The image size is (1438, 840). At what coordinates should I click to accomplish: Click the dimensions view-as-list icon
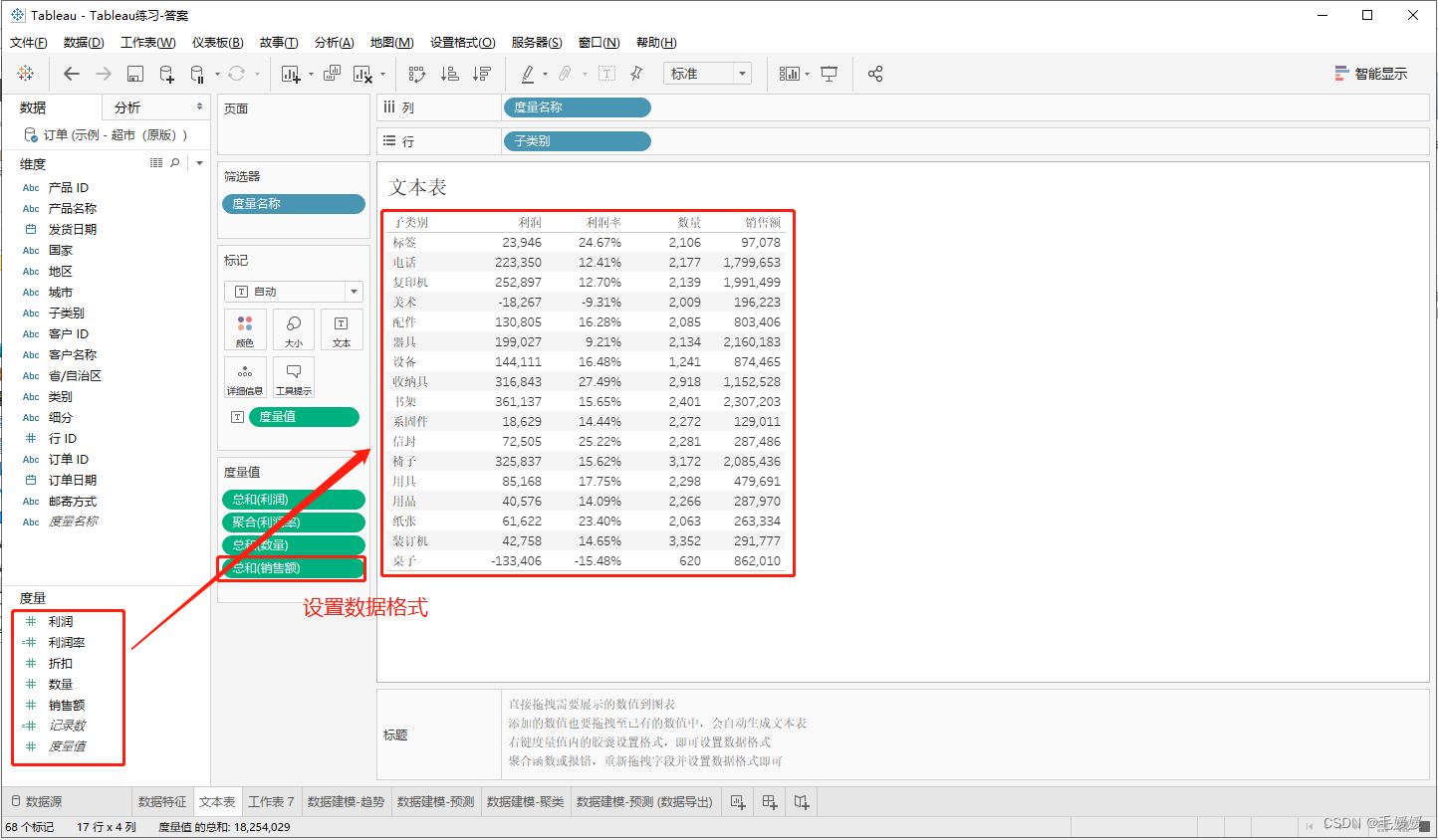click(156, 163)
